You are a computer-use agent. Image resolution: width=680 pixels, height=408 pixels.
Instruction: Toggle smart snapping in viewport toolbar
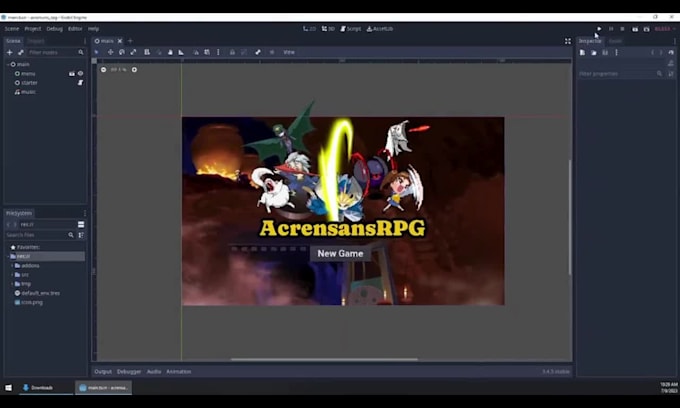pyautogui.click(x=196, y=52)
